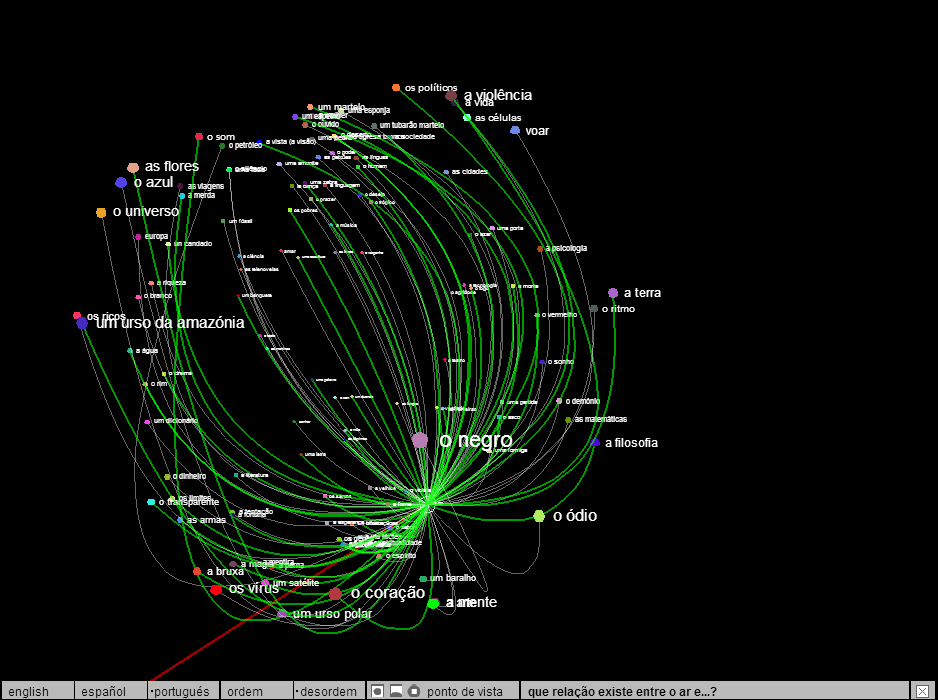Select the circle-with-square viewpoint icon
The height and width of the screenshot is (700, 938).
[414, 691]
